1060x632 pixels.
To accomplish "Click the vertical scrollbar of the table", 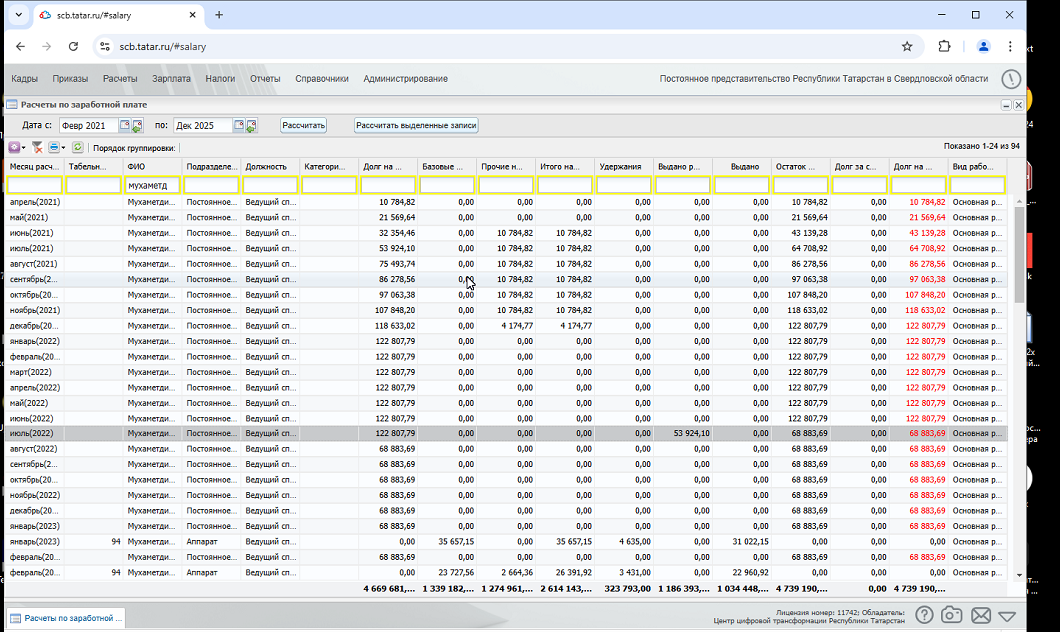I will click(x=1019, y=387).
